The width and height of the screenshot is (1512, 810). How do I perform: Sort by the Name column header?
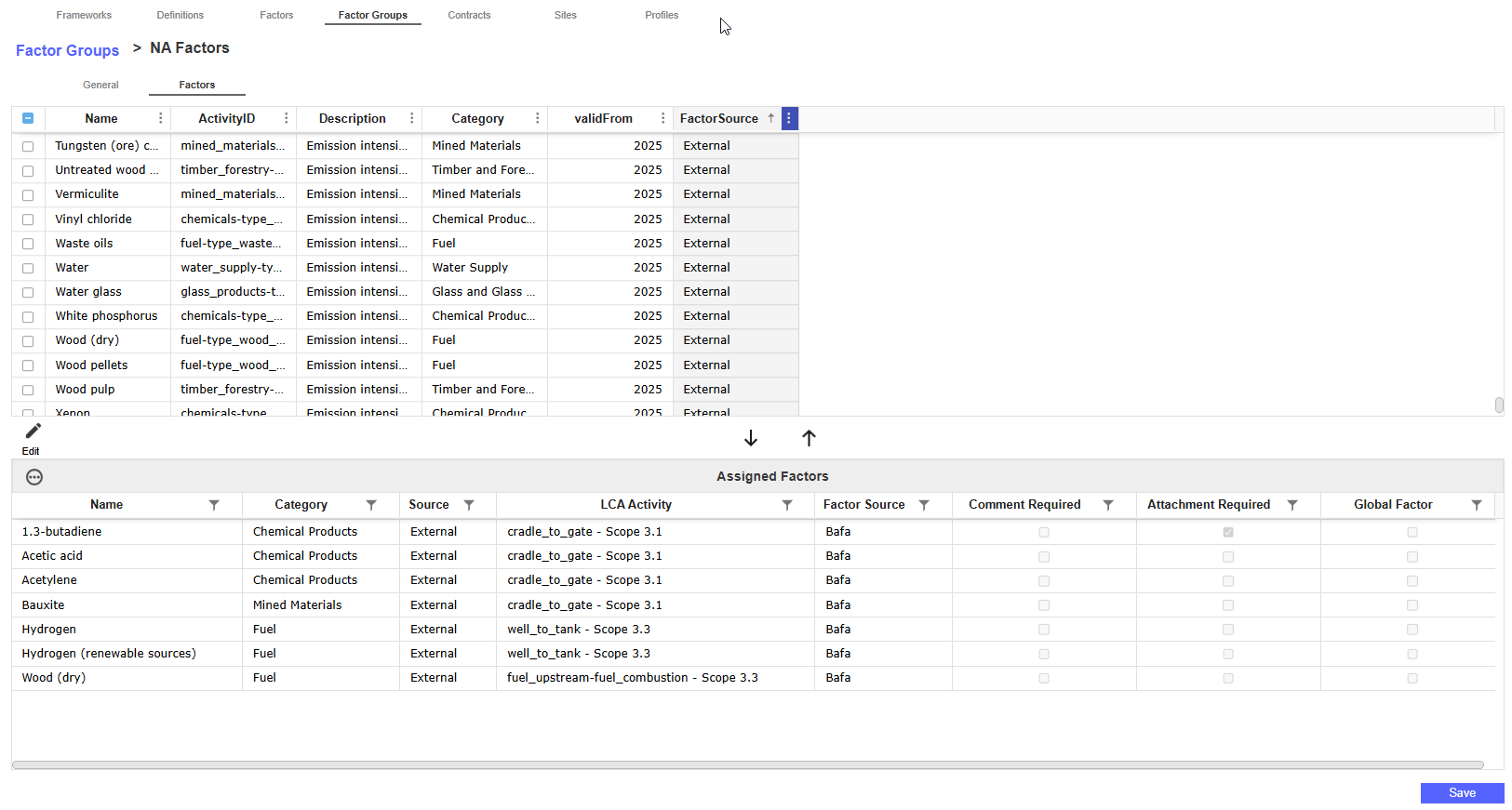(100, 118)
